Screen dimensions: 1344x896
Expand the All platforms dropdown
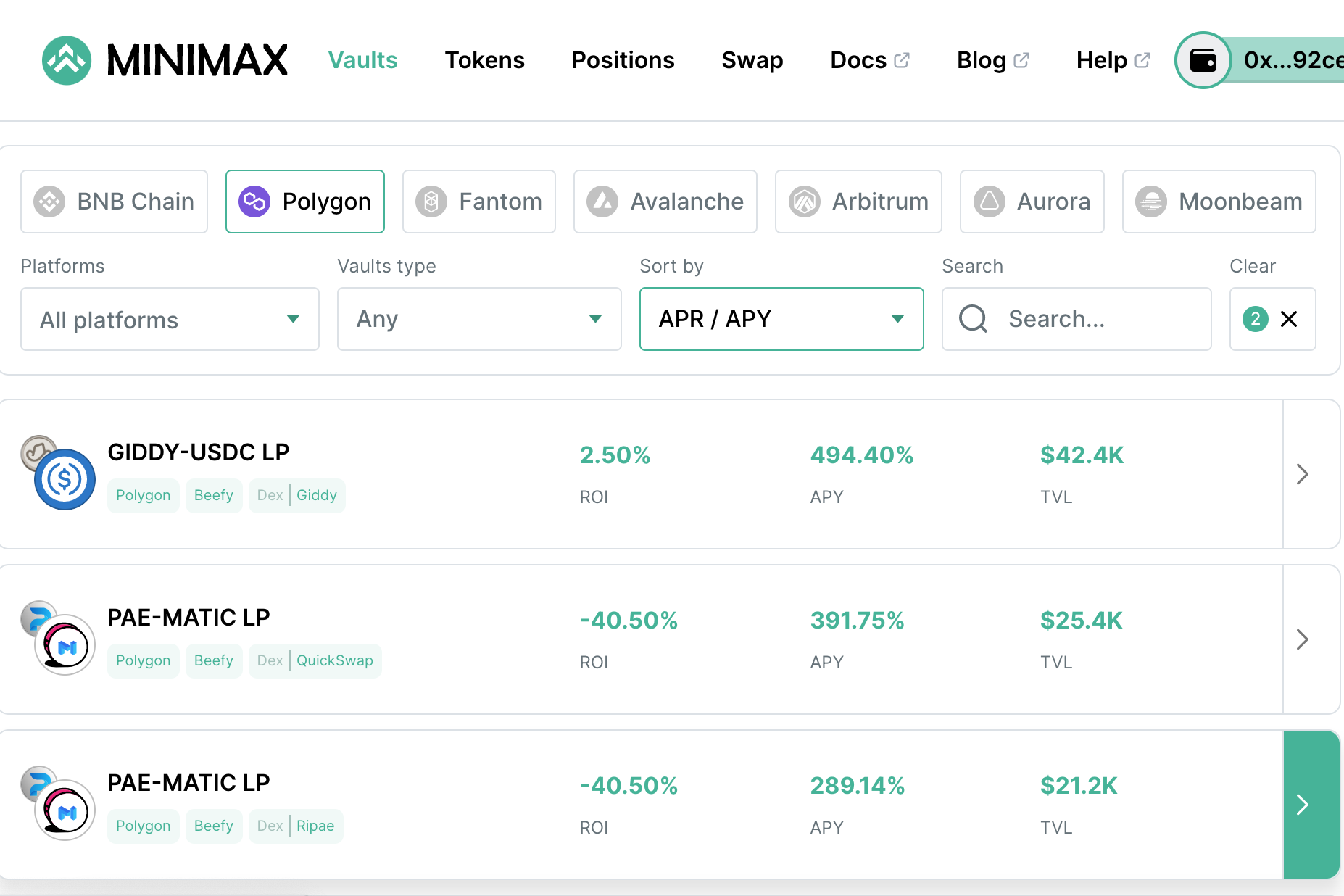click(x=170, y=319)
